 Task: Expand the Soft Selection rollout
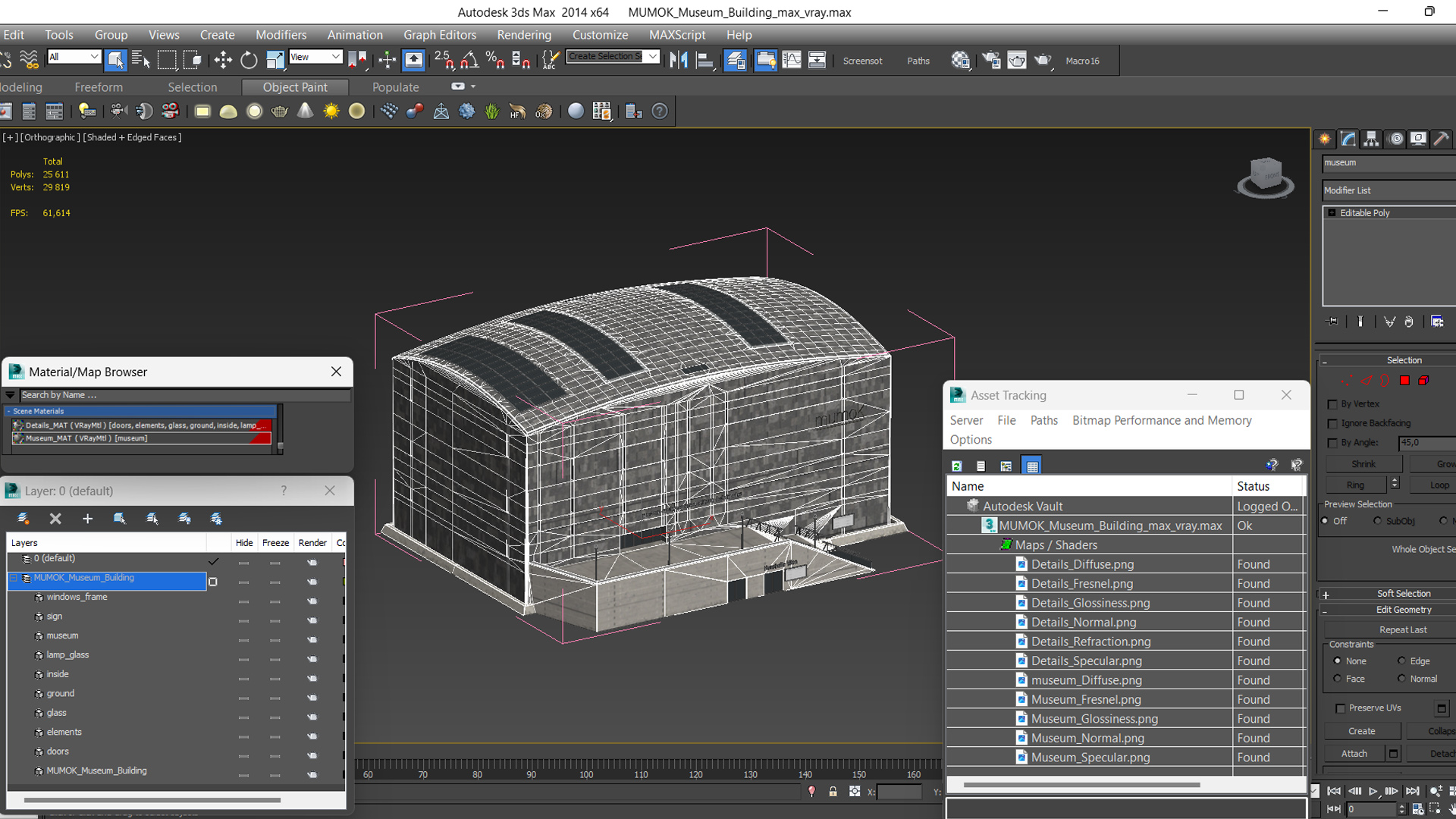coord(1403,594)
